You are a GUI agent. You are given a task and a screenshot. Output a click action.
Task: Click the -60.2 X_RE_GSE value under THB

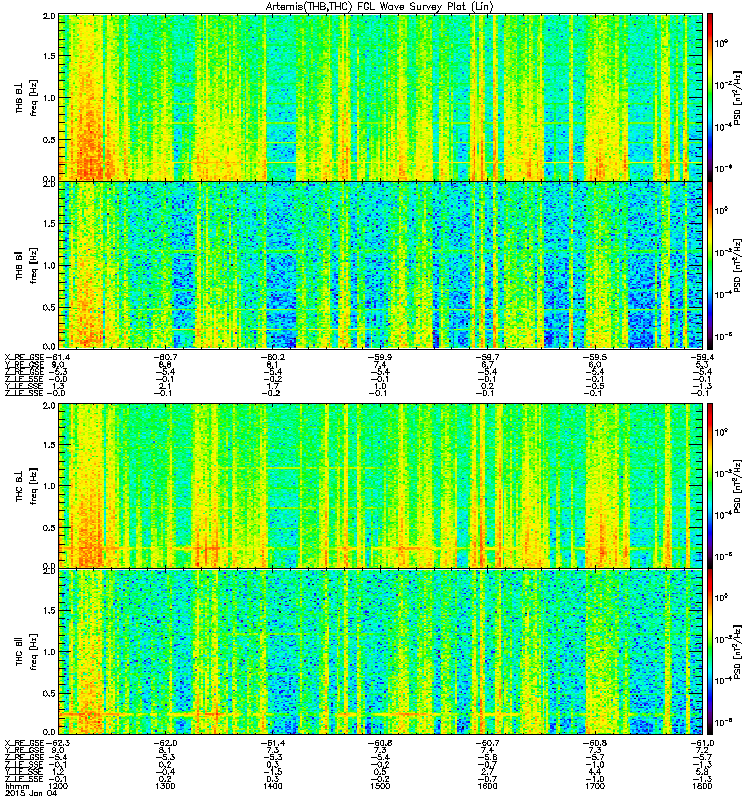point(272,357)
